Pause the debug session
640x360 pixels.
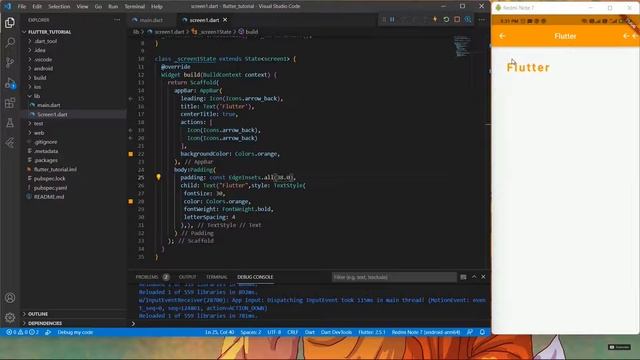coord(392,20)
